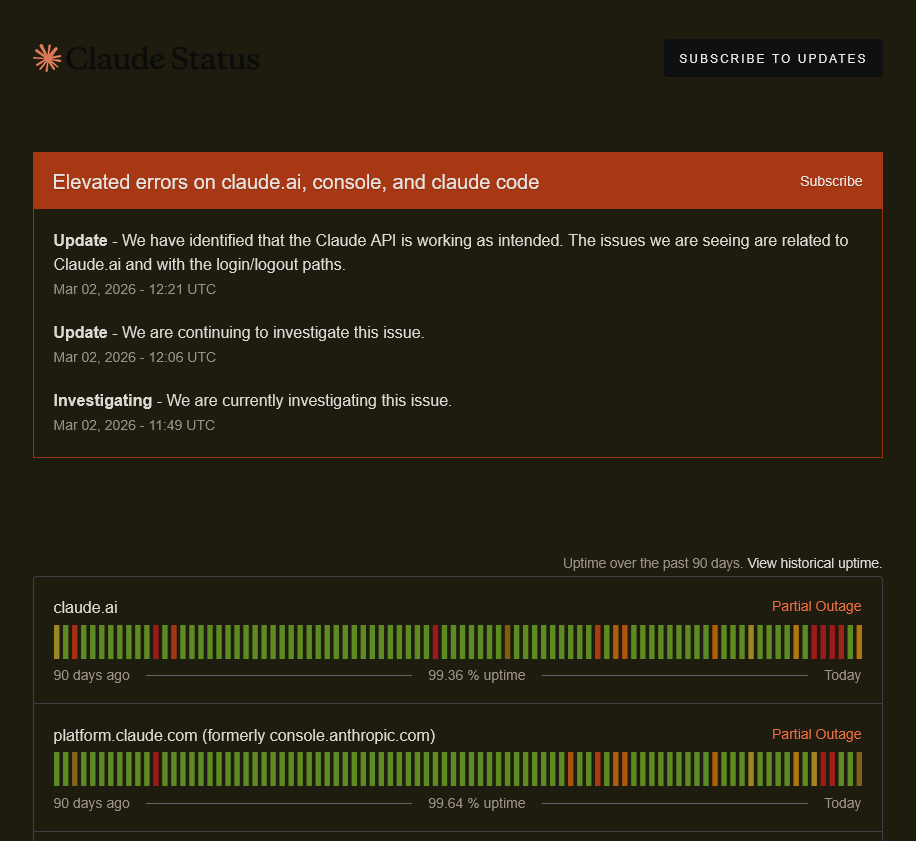Click '90 days ago' under claude.ai chart
This screenshot has height=841, width=916.
click(x=91, y=675)
